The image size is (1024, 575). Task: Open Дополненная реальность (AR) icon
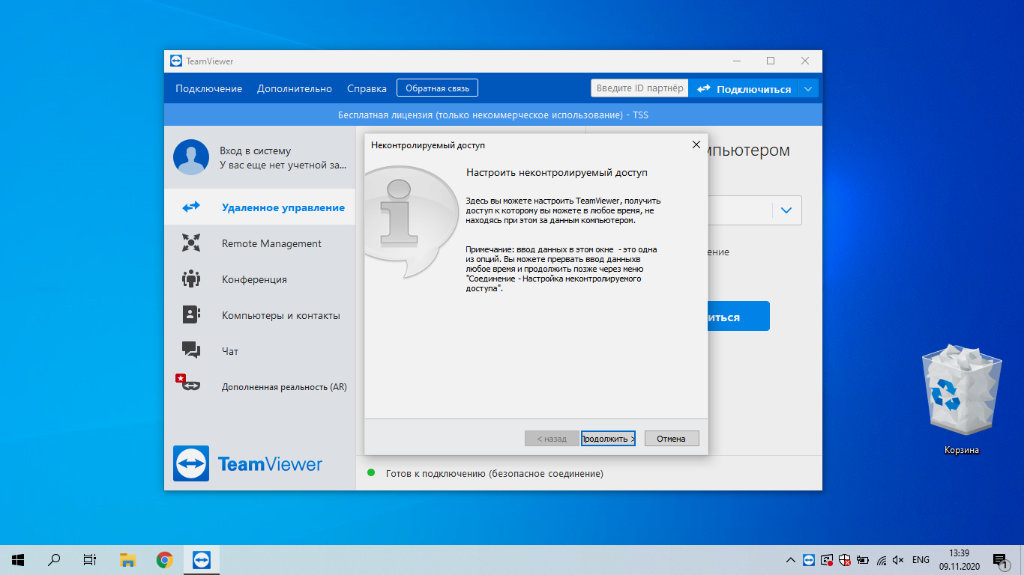[x=187, y=383]
